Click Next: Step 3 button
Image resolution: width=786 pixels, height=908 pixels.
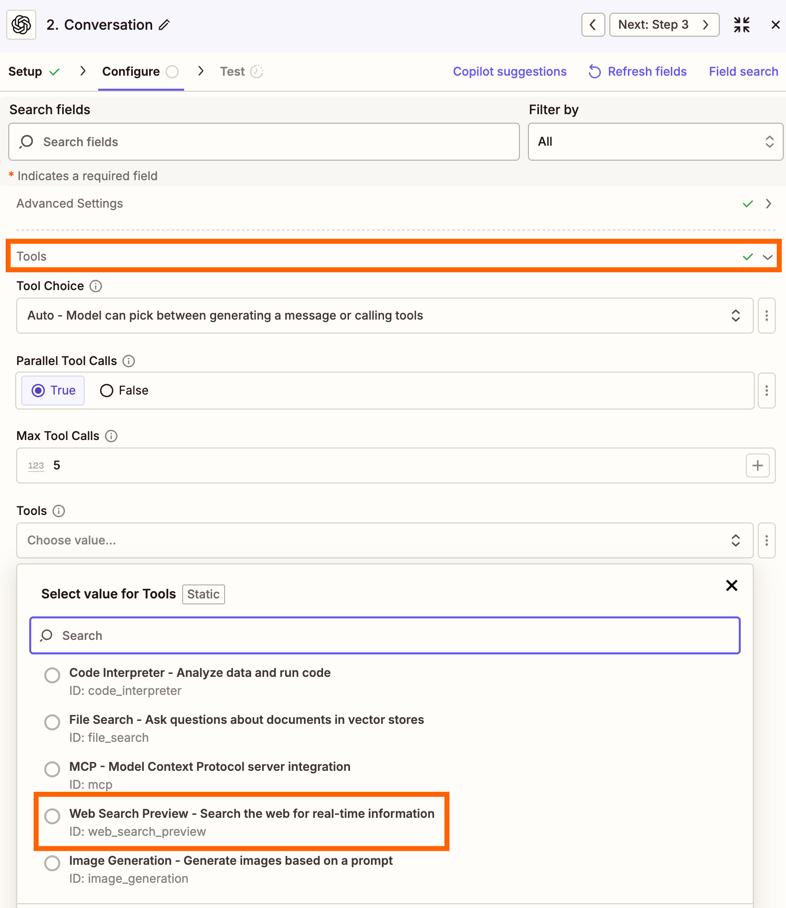[x=664, y=25]
